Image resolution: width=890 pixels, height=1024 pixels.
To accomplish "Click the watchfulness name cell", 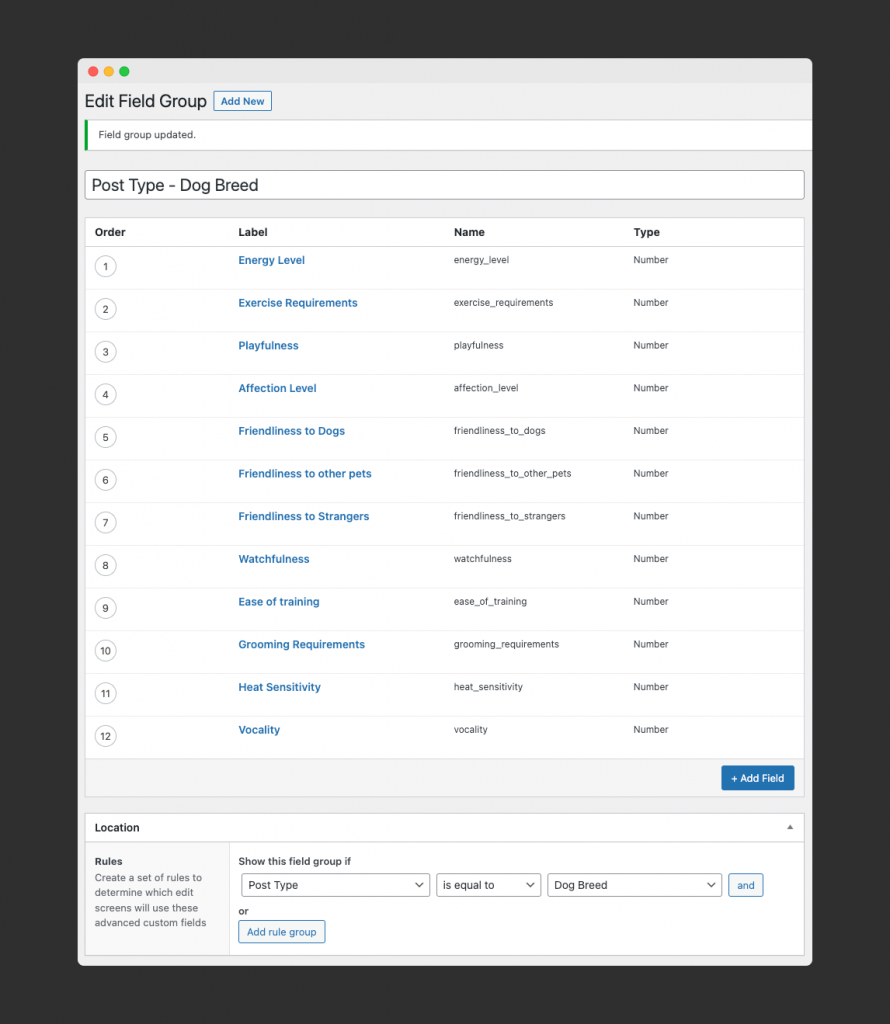I will click(x=483, y=559).
